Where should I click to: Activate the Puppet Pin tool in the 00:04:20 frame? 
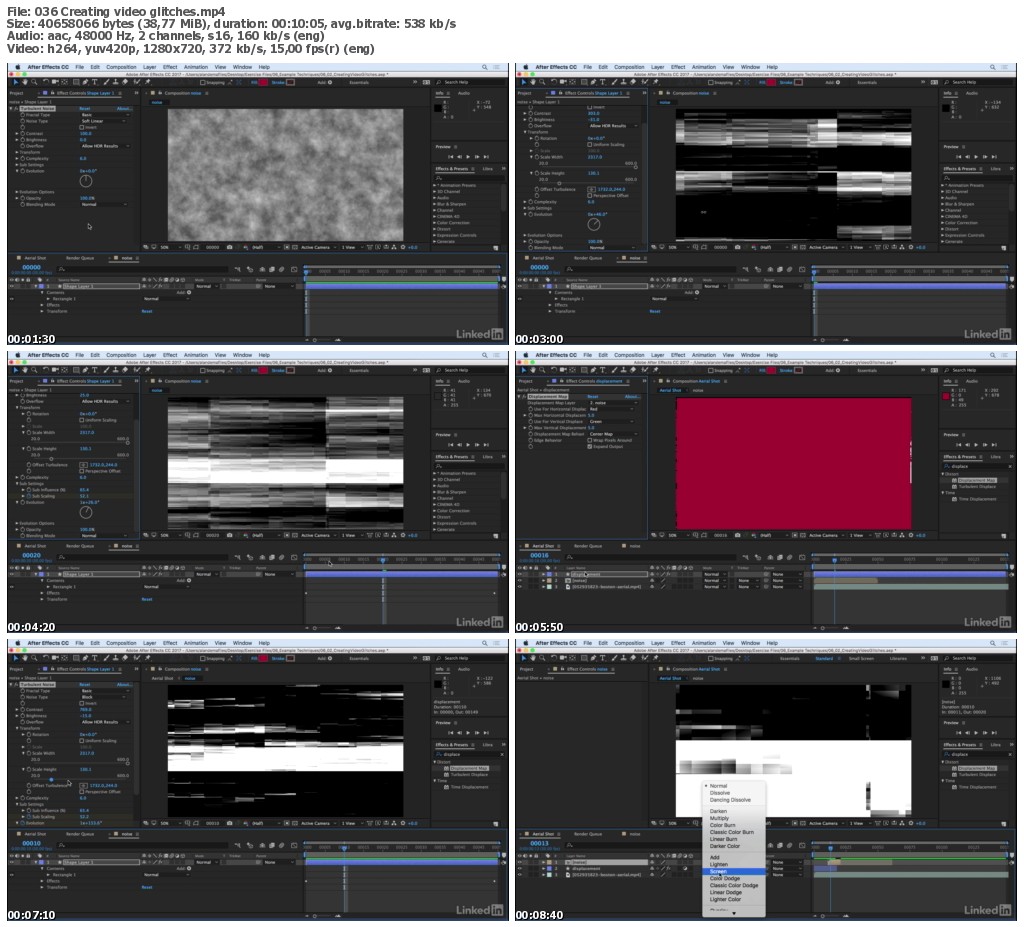148,370
